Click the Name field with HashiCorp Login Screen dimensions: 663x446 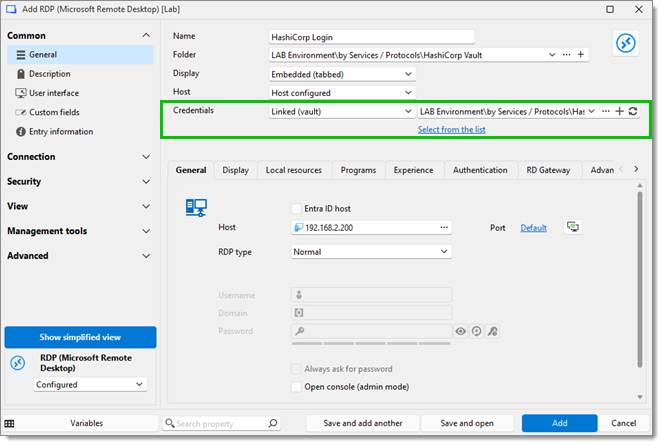pos(372,37)
